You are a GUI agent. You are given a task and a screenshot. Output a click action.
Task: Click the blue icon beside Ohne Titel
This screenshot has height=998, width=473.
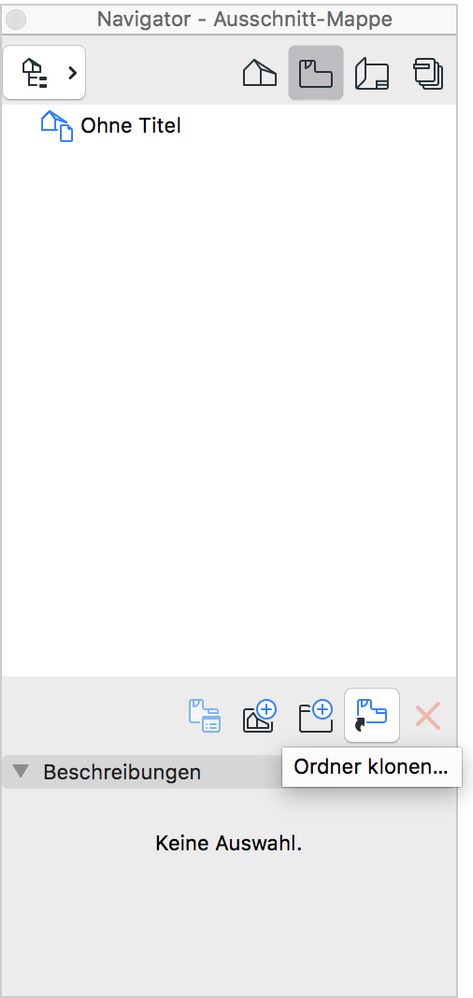(x=57, y=125)
